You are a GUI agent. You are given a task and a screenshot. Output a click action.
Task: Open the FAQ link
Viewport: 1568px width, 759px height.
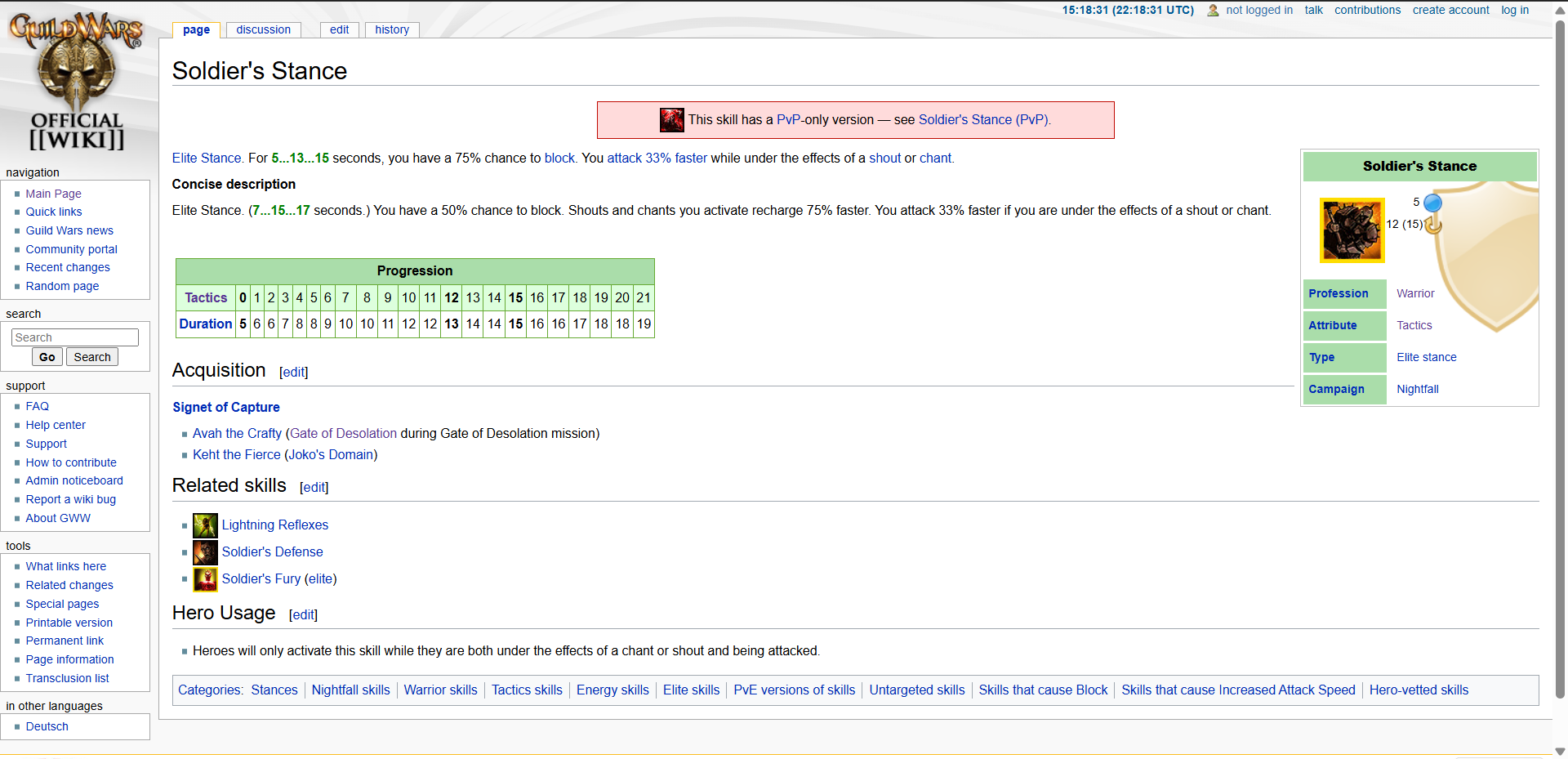coord(37,406)
